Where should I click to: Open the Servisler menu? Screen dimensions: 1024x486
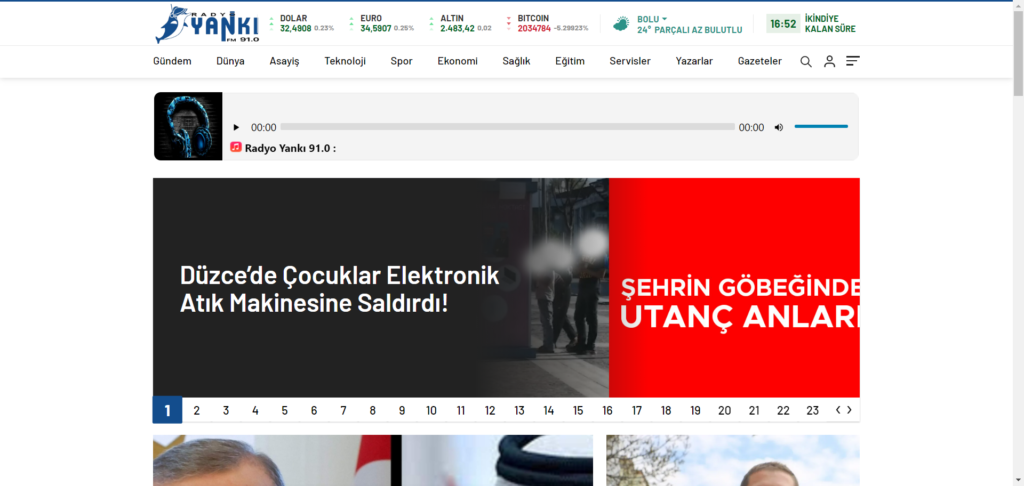click(630, 61)
